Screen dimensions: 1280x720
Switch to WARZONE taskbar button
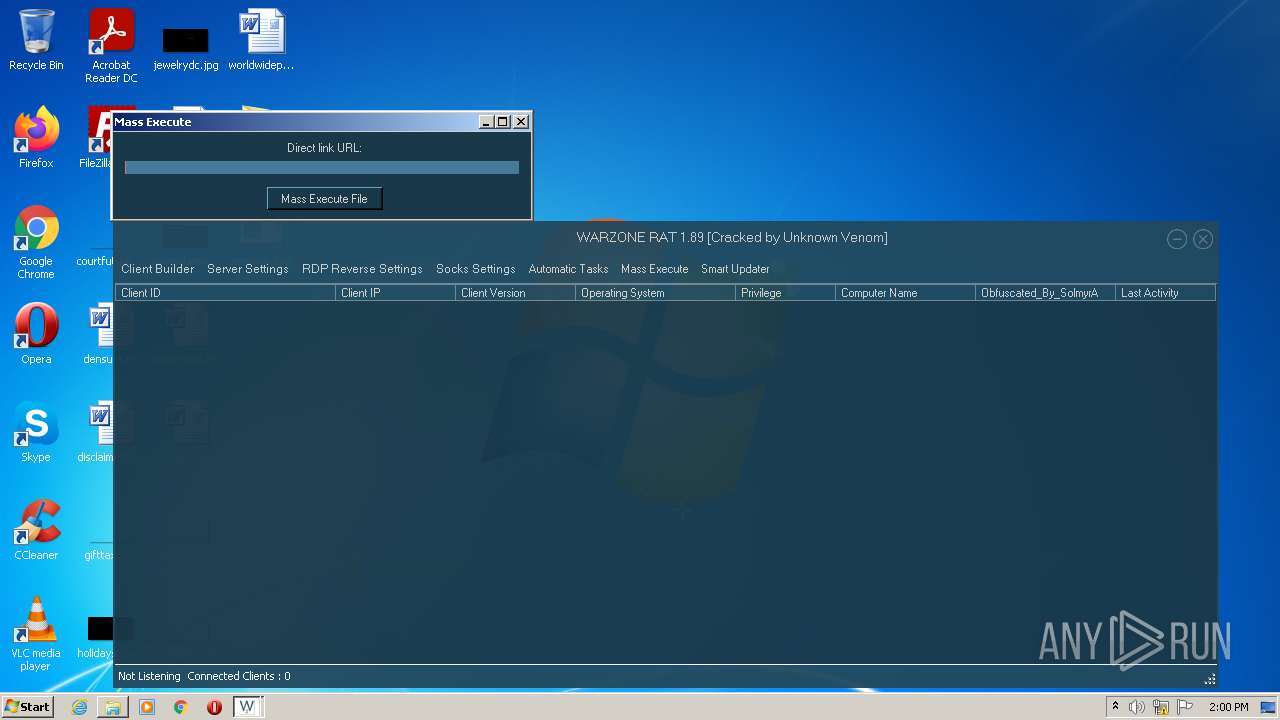point(247,707)
